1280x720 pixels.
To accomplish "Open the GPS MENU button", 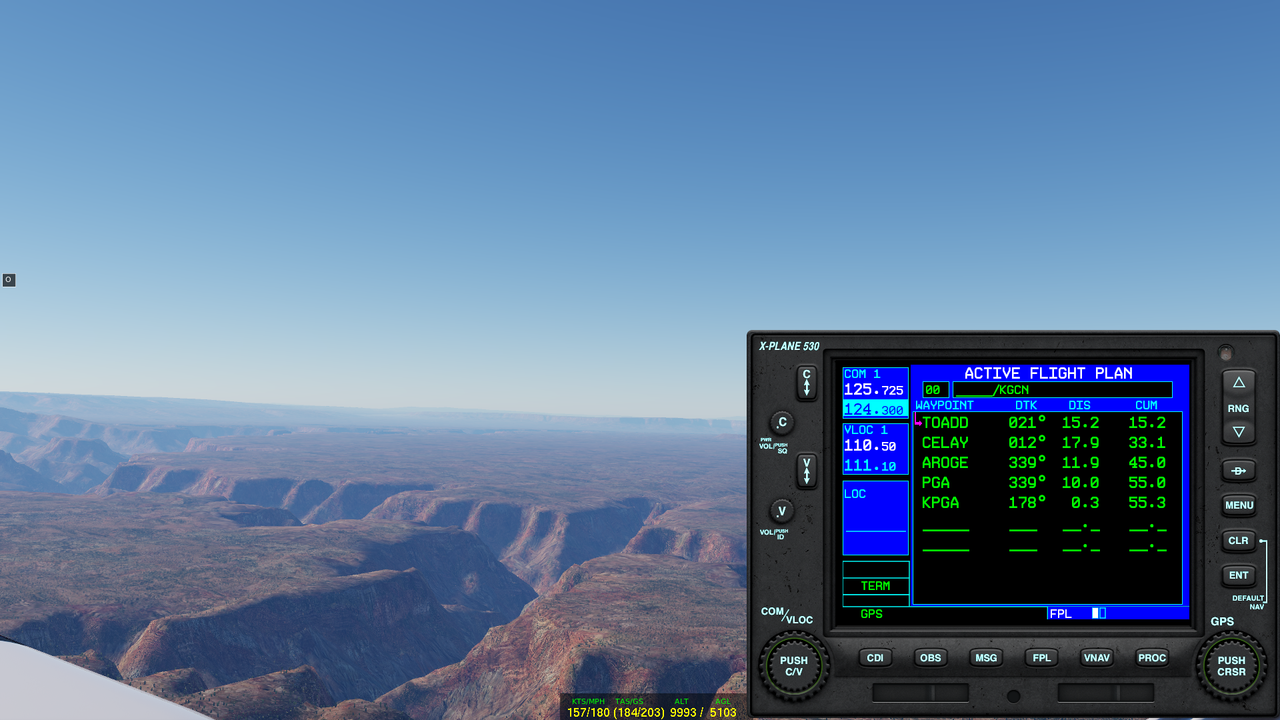I will pos(1238,505).
